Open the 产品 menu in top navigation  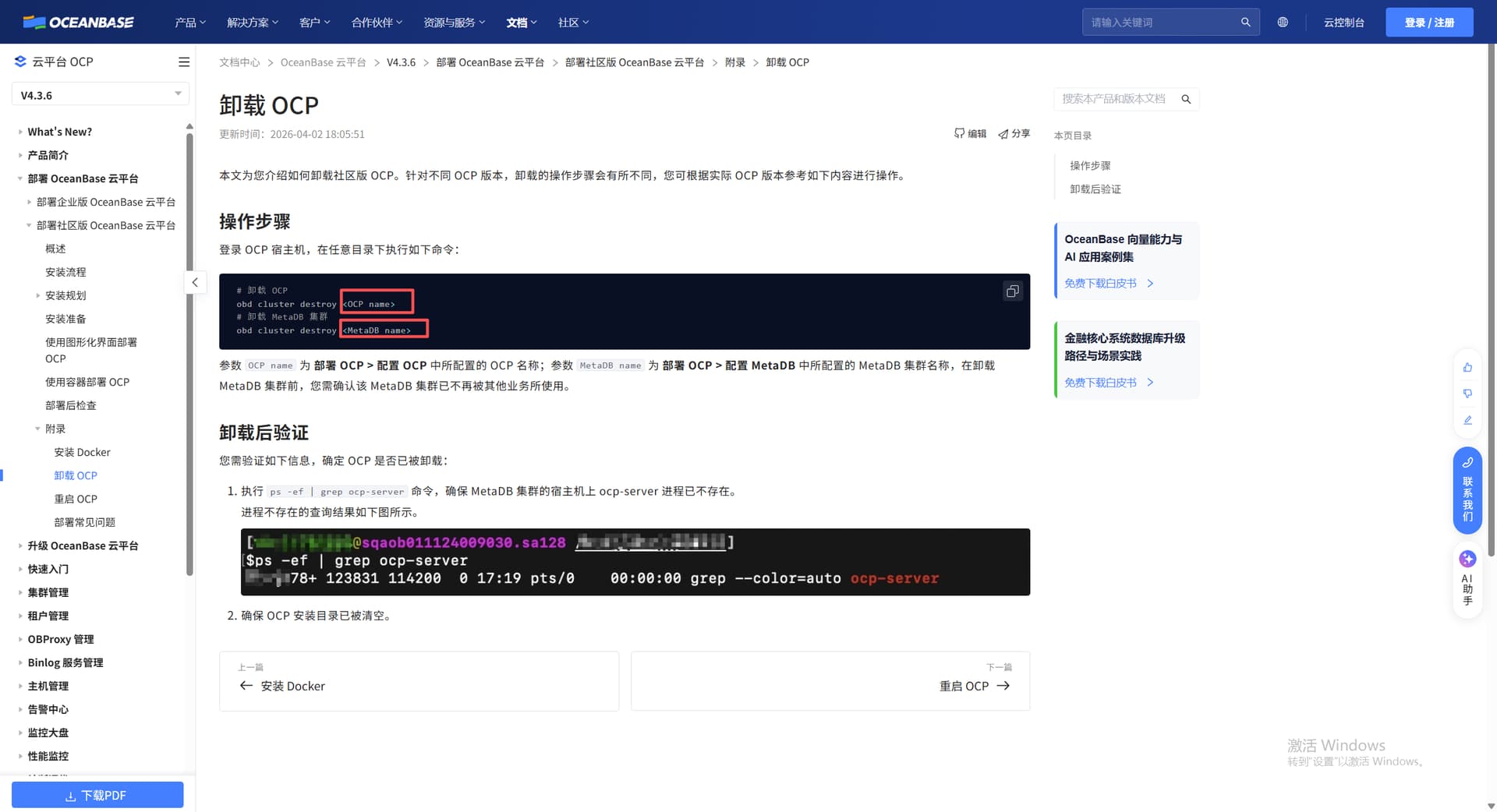(189, 23)
